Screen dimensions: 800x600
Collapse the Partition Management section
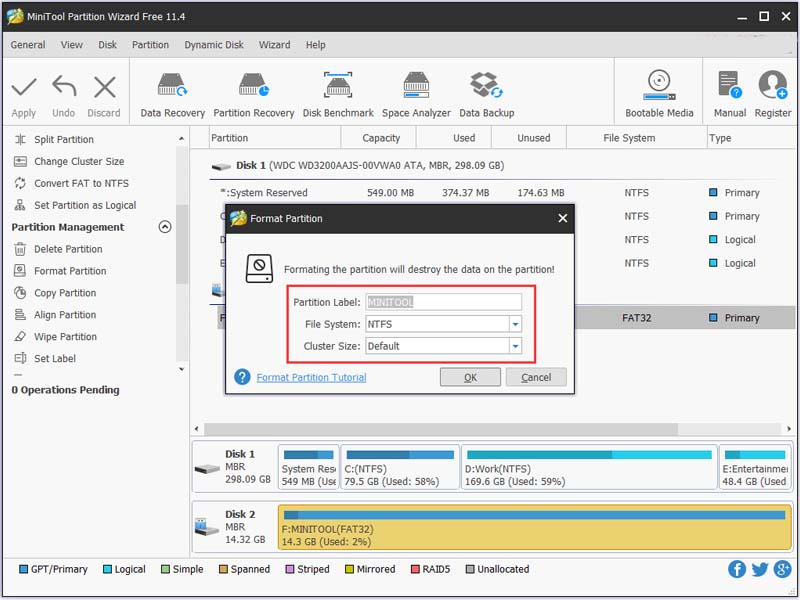click(165, 227)
